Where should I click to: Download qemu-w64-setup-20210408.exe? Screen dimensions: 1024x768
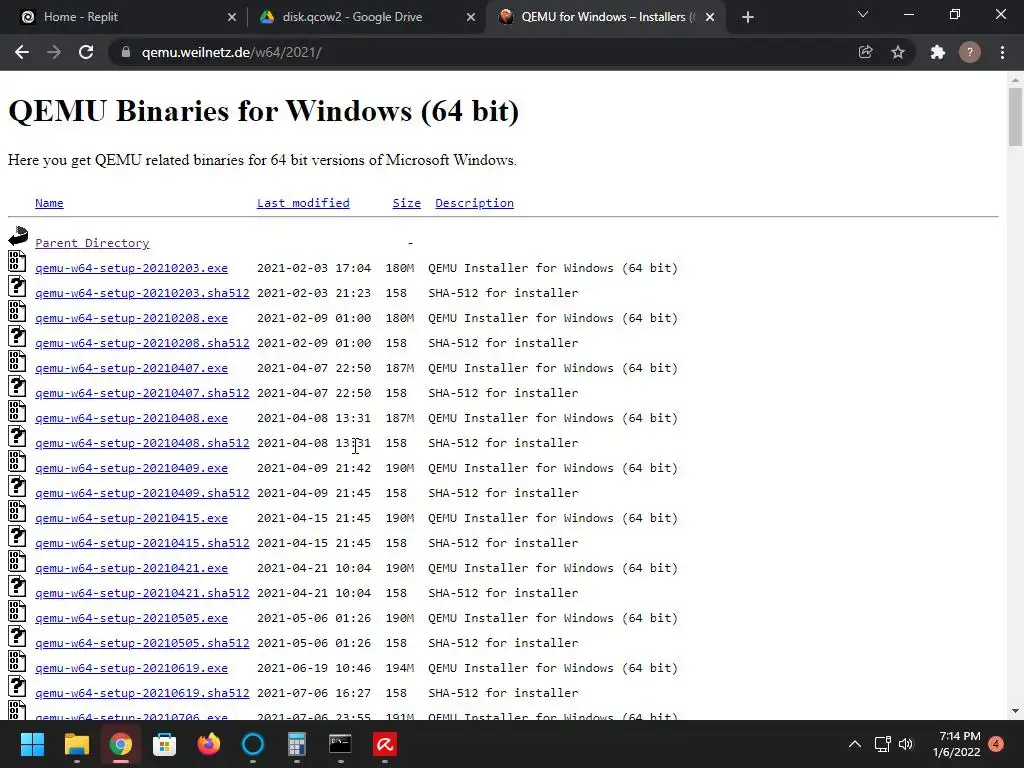[131, 418]
